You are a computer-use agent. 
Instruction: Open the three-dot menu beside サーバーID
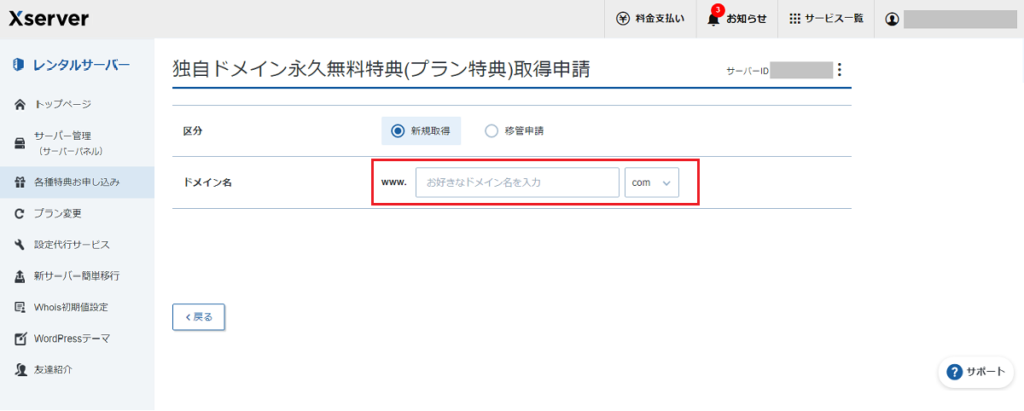(x=840, y=69)
